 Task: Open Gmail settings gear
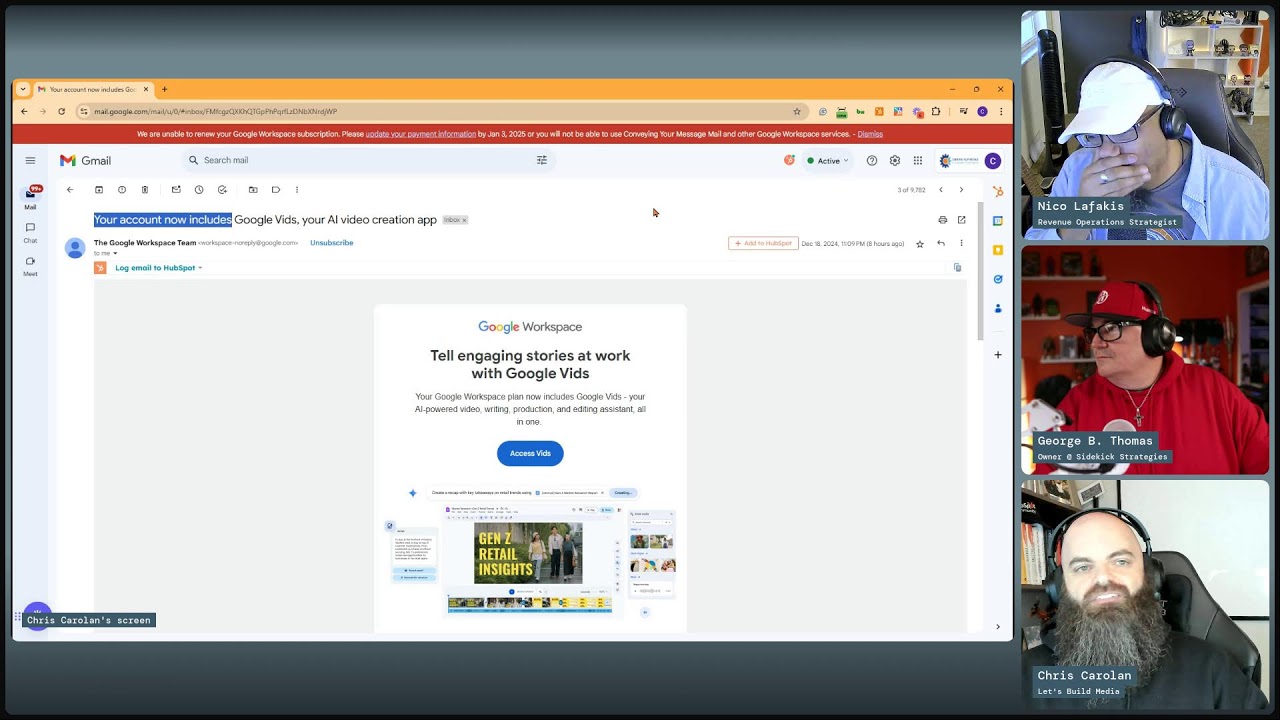[895, 160]
